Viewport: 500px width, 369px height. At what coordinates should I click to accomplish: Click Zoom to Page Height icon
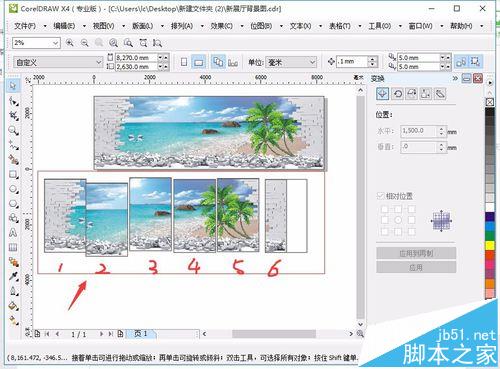coord(157,43)
